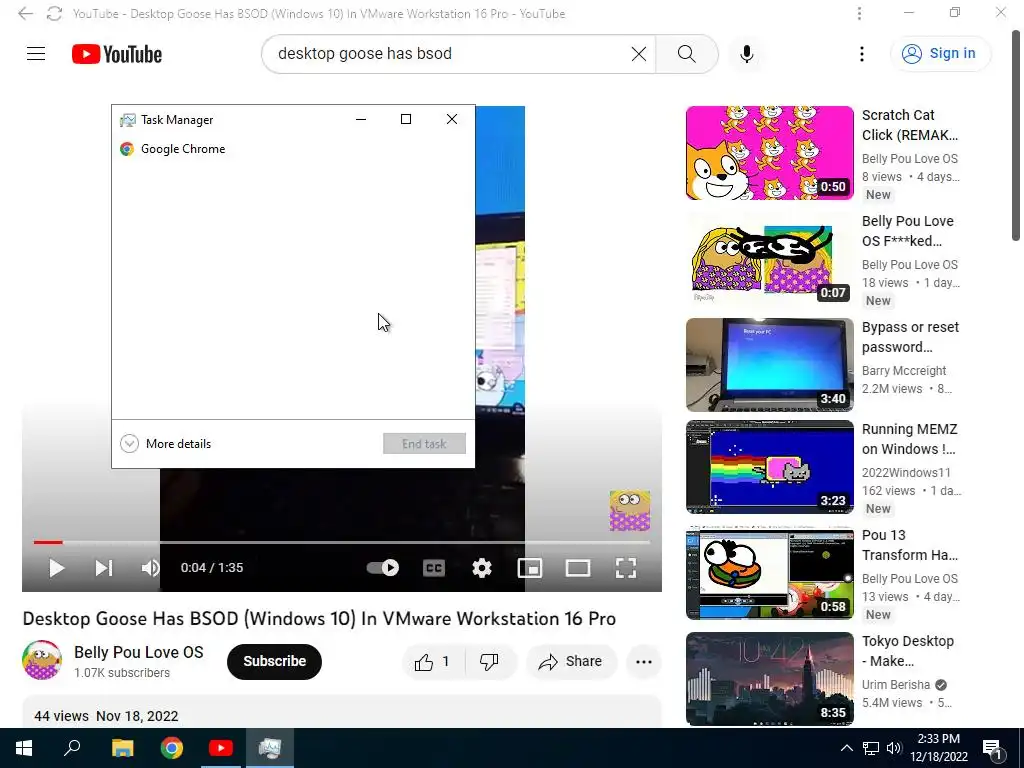Open the system volume tray icon
The image size is (1024, 768).
point(894,748)
